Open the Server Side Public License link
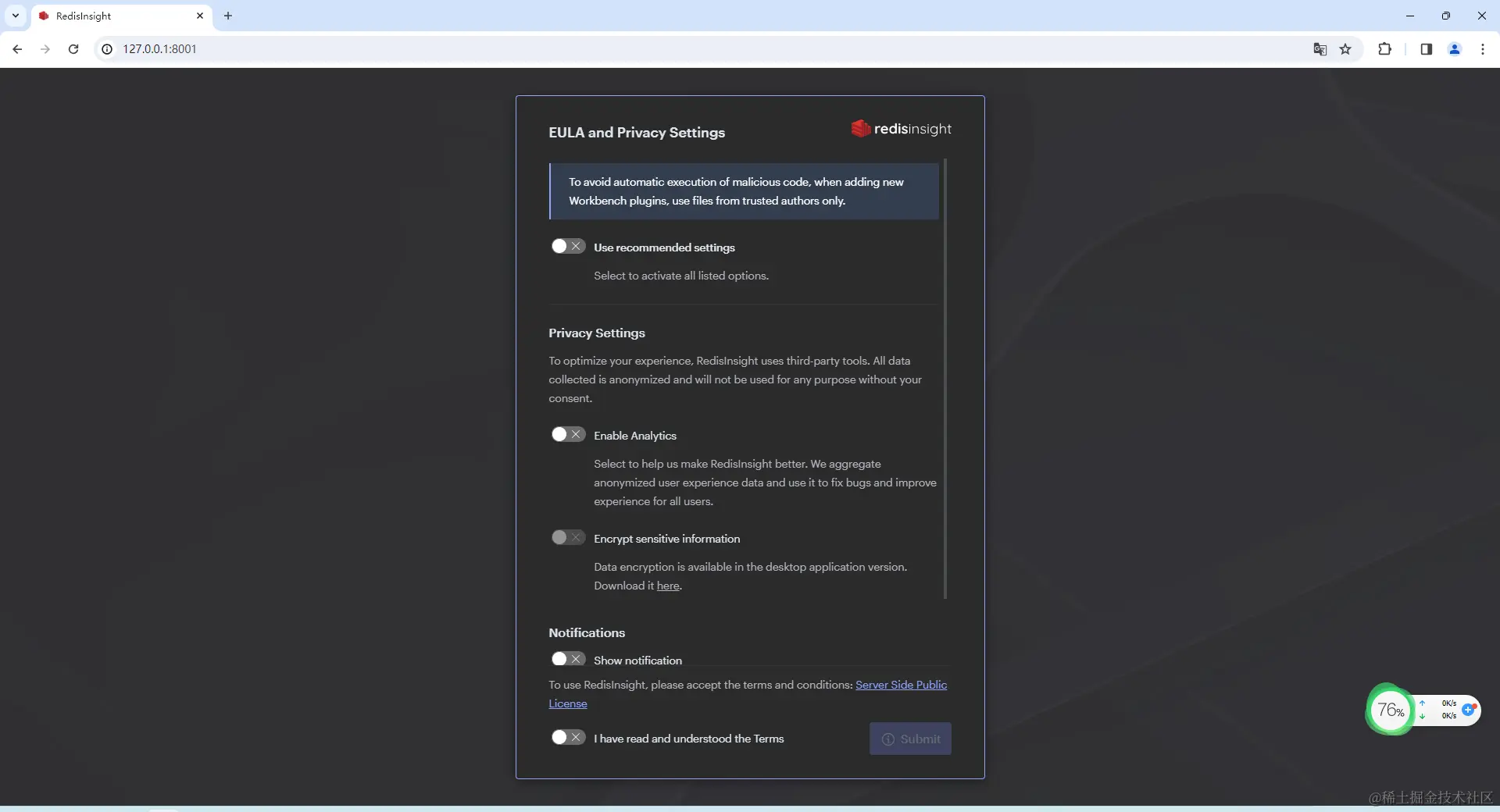 tap(901, 685)
